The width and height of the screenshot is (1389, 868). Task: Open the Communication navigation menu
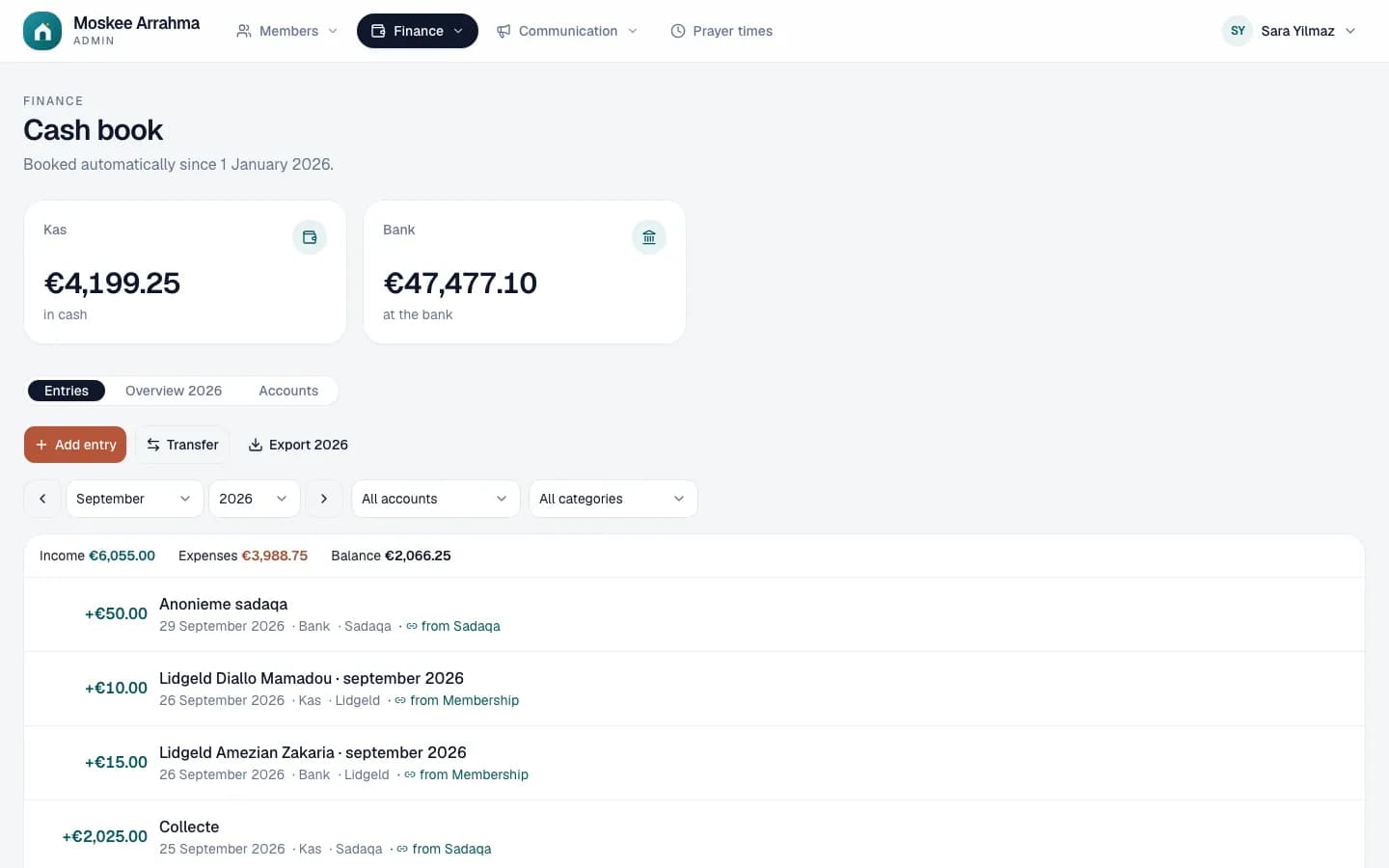coord(567,31)
